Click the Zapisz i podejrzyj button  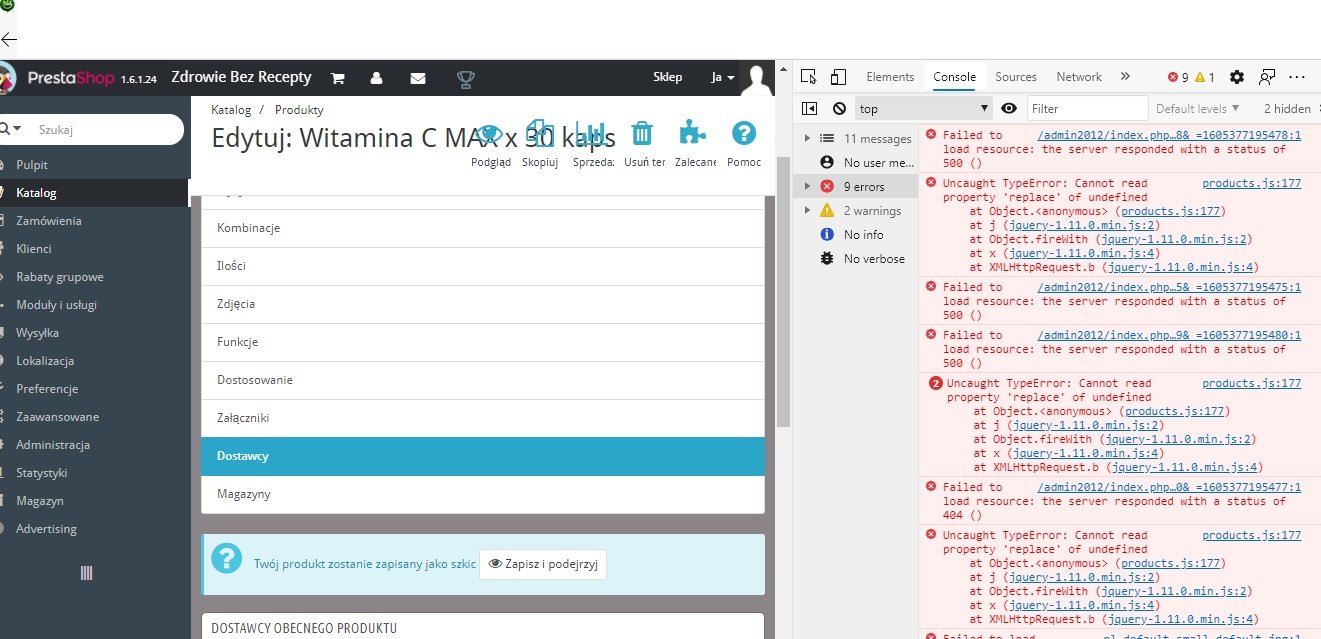(543, 564)
